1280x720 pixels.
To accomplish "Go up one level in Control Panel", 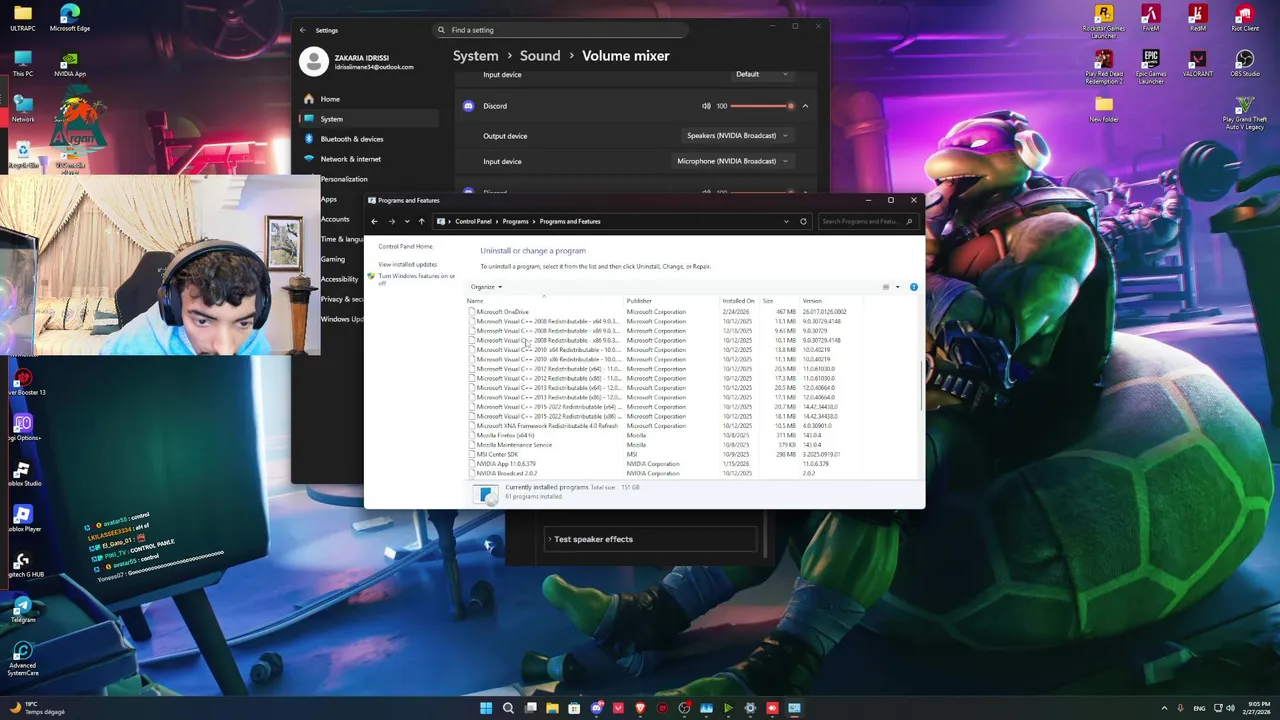I will click(x=421, y=221).
